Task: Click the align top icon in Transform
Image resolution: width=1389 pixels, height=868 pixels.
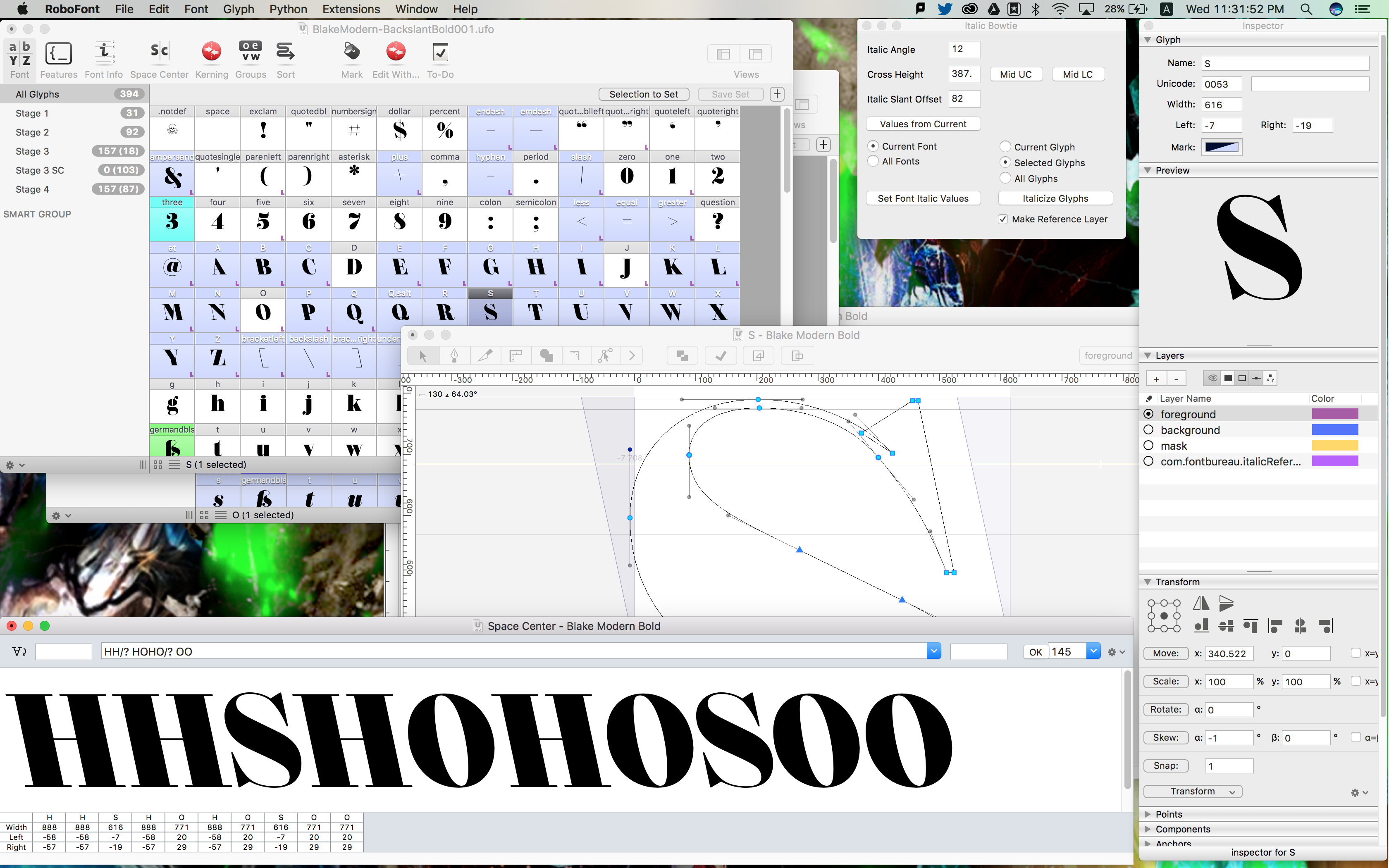Action: [x=1251, y=626]
